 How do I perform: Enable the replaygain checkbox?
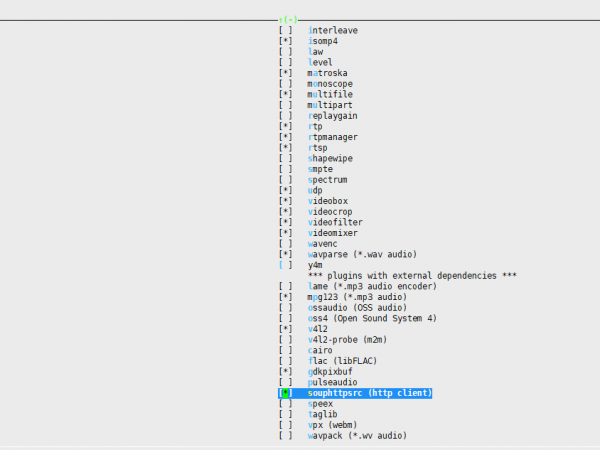coord(286,116)
